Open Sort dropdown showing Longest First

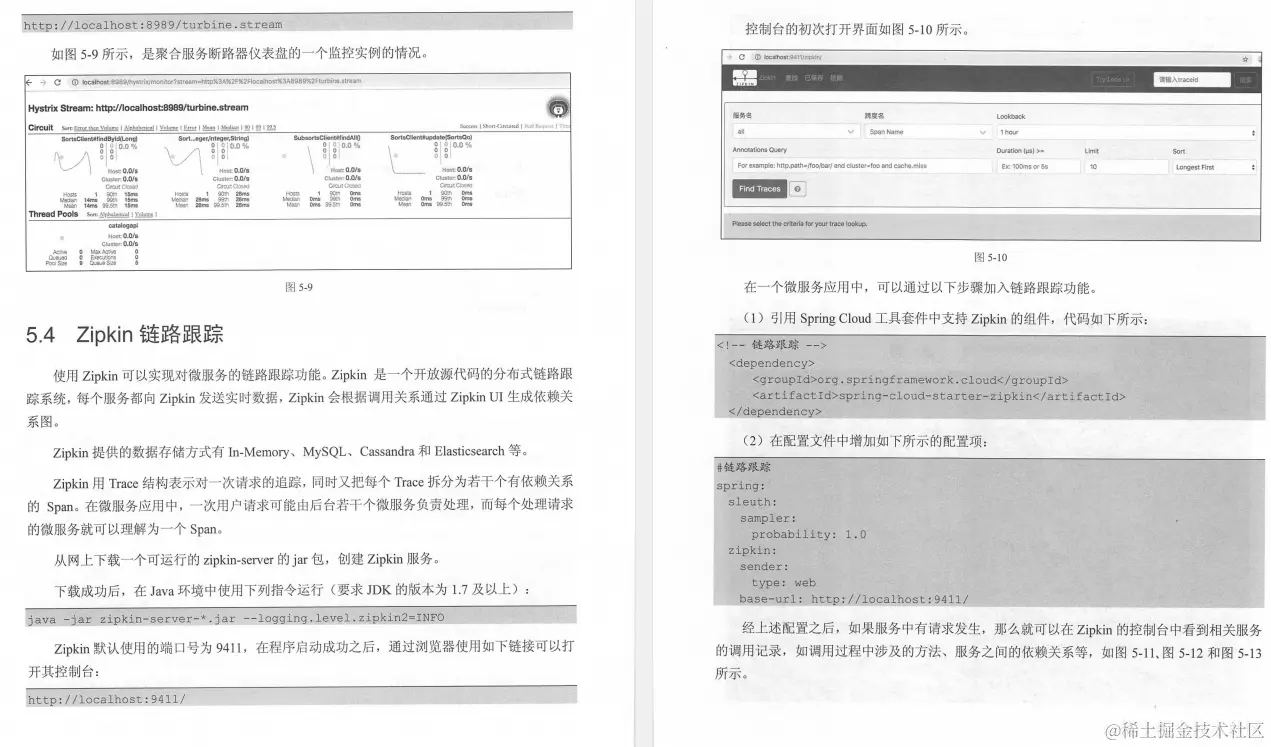click(x=1215, y=167)
